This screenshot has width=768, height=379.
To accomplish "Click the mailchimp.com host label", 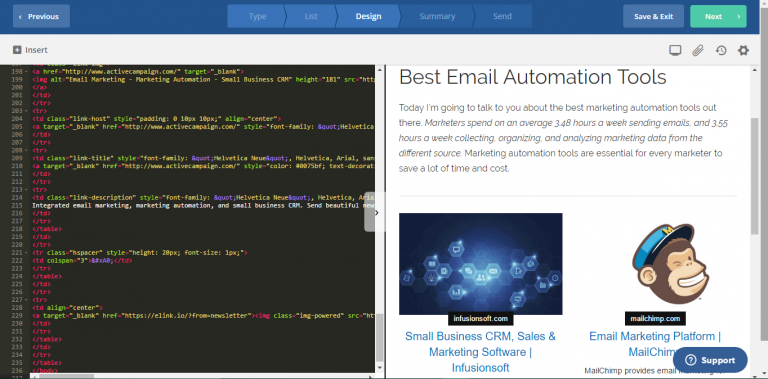I will (x=655, y=319).
